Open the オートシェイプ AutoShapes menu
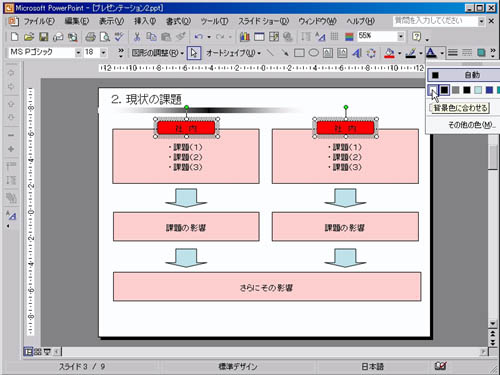The height and width of the screenshot is (375, 500). coord(233,53)
